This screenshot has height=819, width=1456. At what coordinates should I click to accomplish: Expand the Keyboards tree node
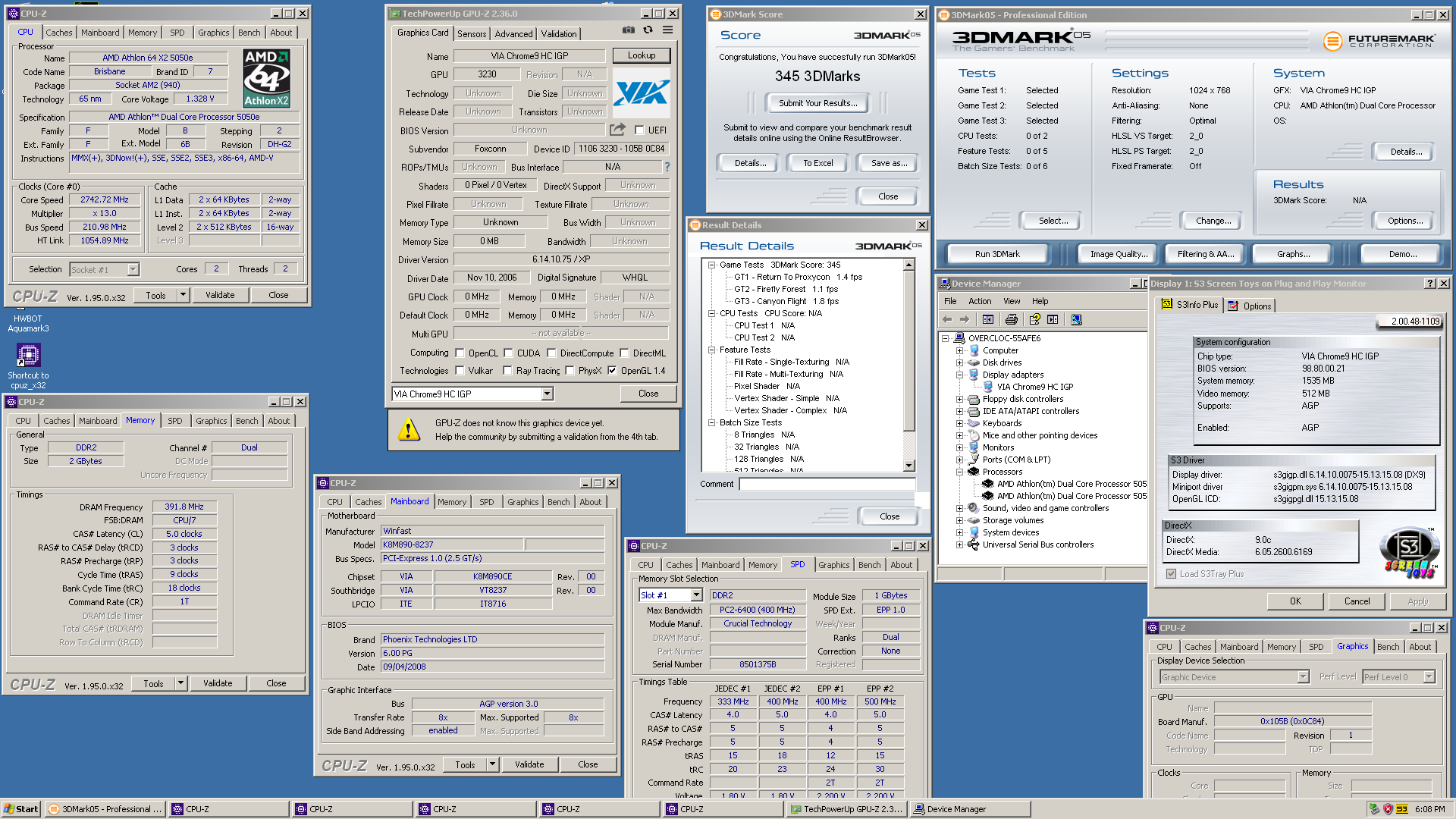pyautogui.click(x=959, y=423)
